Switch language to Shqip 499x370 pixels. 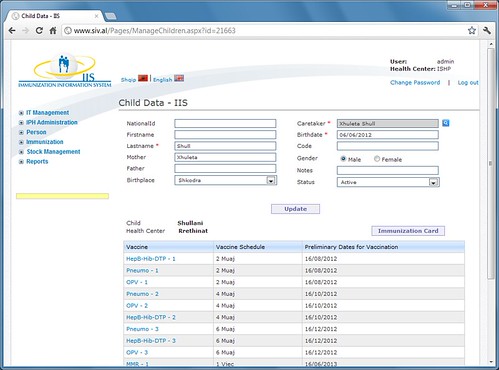point(128,80)
